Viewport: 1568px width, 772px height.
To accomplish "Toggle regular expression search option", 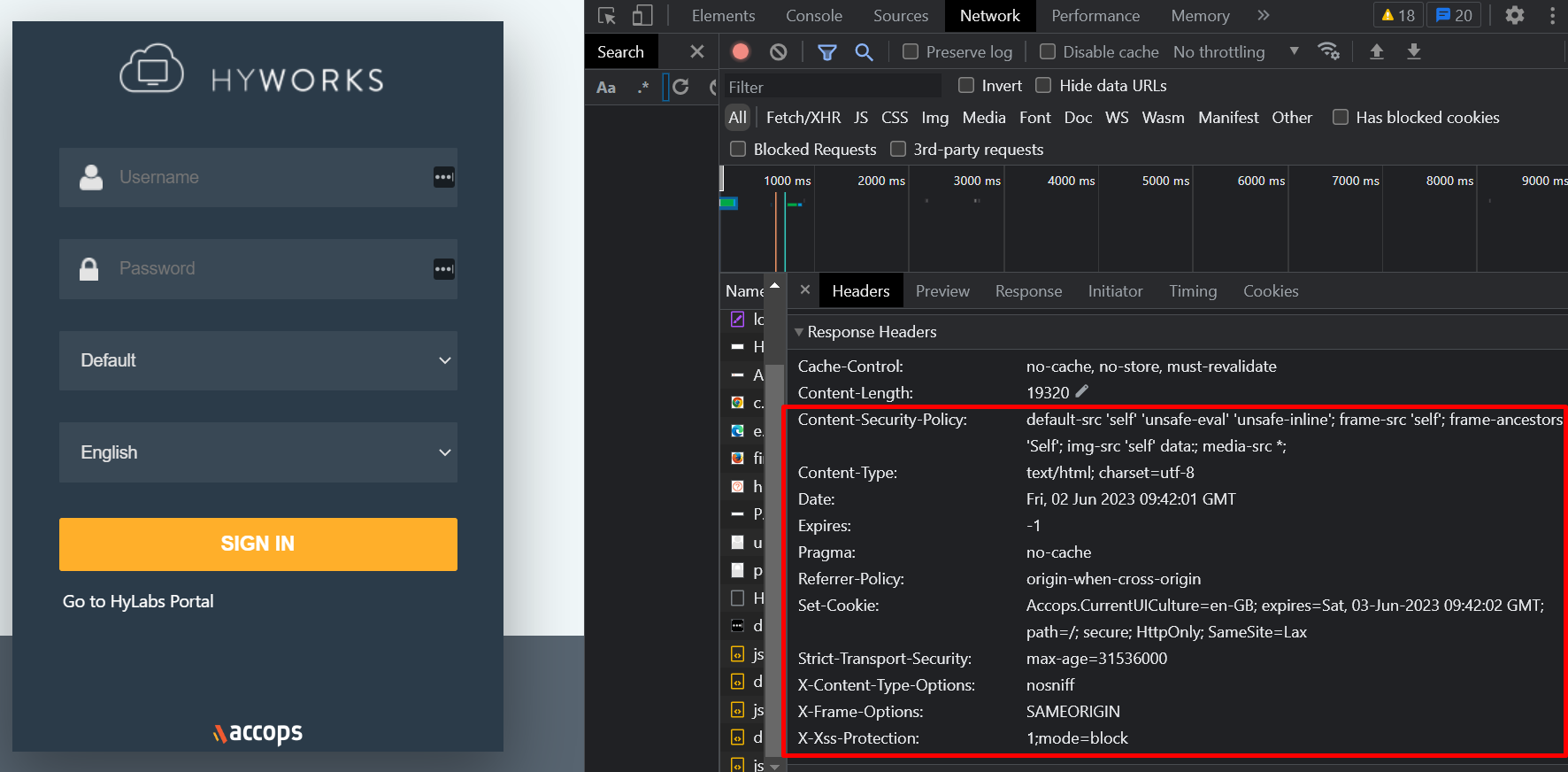I will 642,87.
